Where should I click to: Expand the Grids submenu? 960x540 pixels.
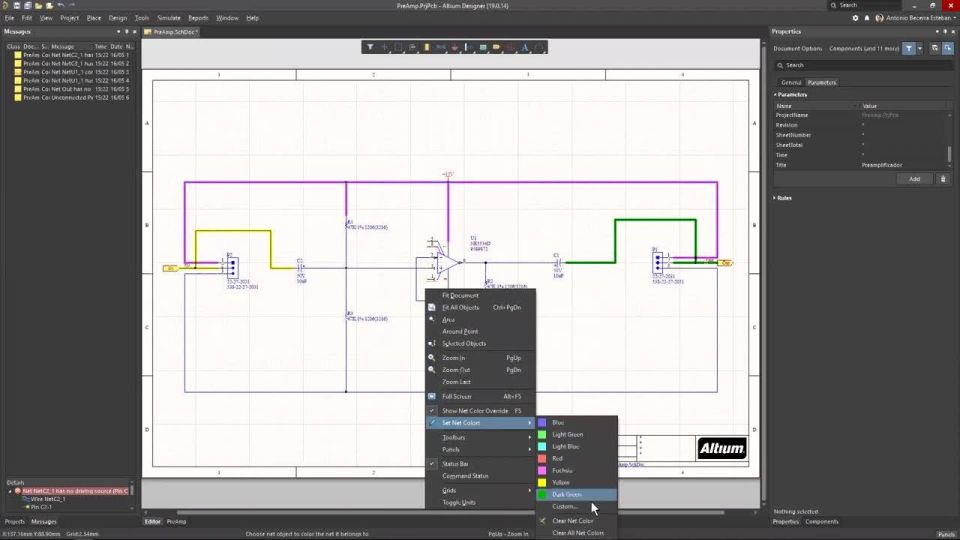click(x=480, y=490)
